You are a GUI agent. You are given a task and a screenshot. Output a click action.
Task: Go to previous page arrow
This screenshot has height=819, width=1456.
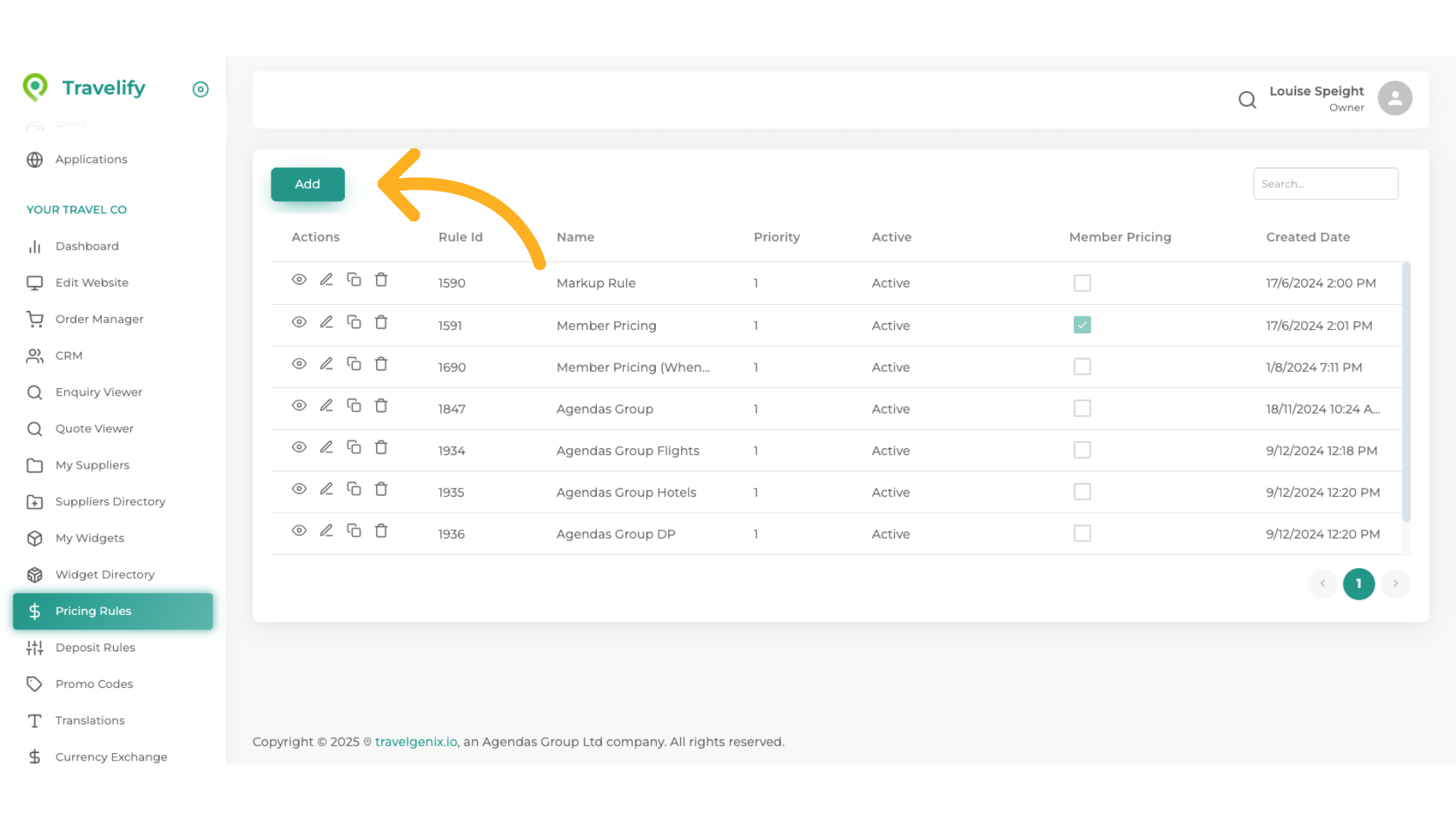[1323, 584]
